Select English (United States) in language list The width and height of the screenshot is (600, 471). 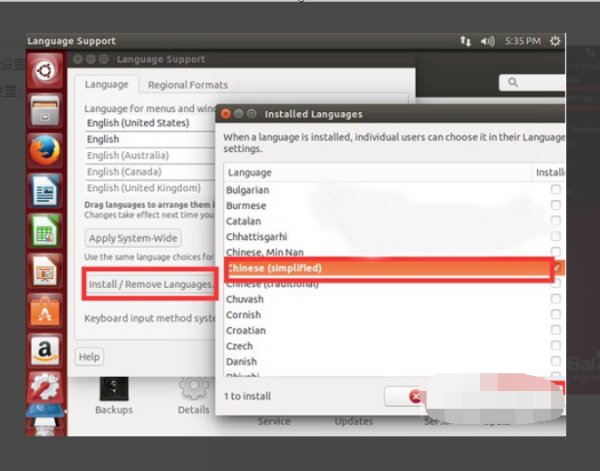150,123
